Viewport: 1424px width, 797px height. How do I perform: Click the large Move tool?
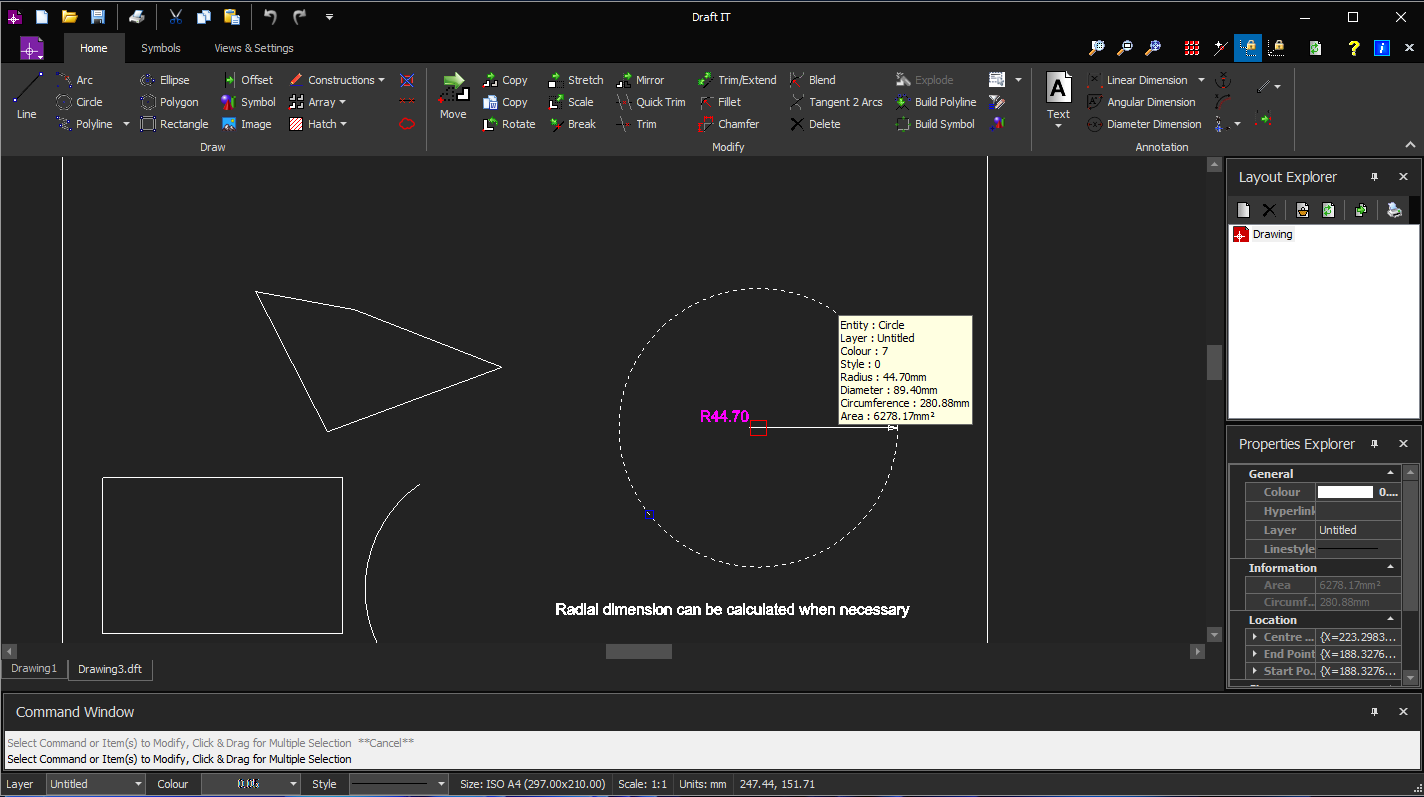(453, 96)
